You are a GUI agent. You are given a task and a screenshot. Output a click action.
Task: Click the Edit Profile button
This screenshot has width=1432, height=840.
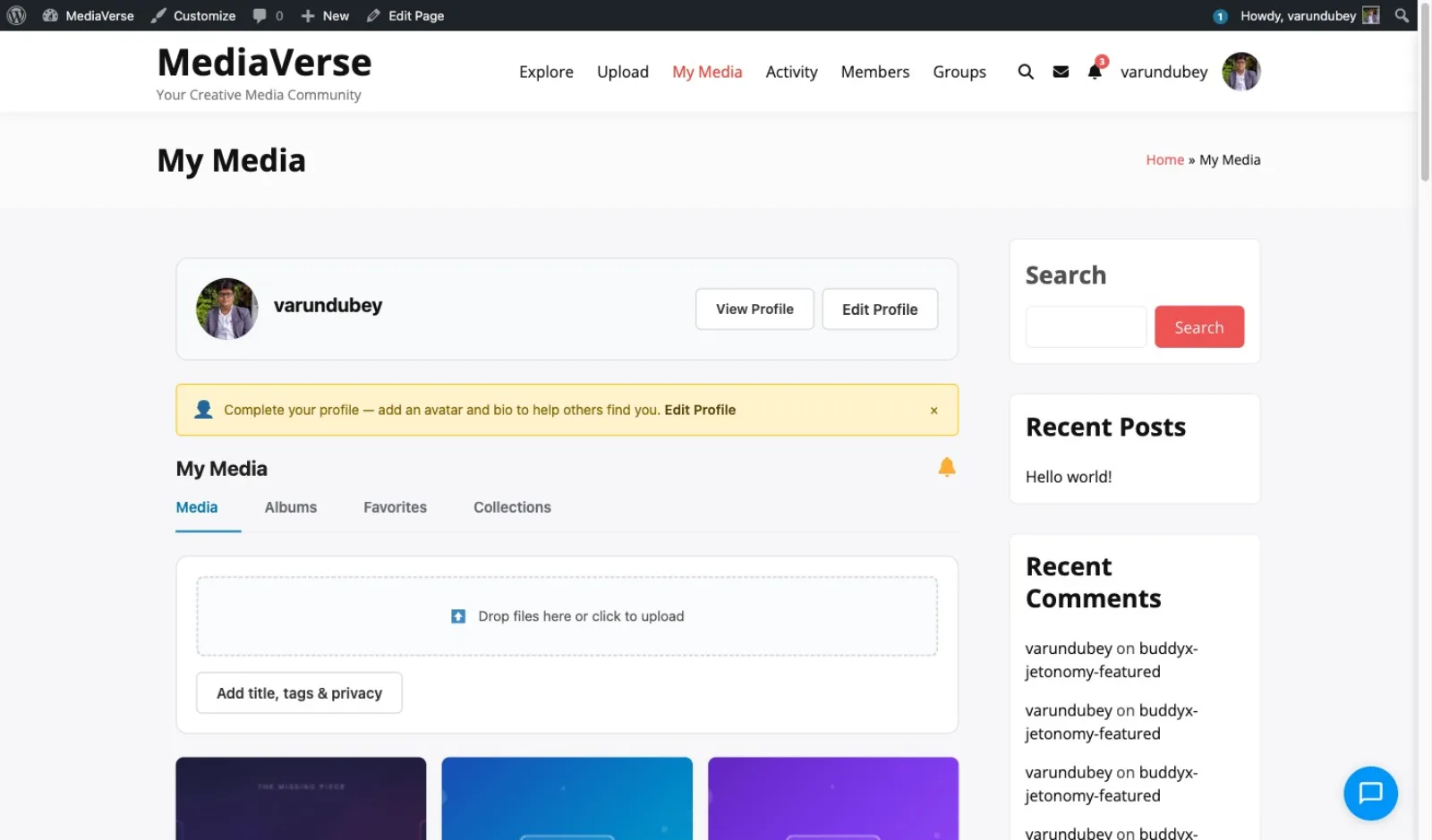pyautogui.click(x=880, y=309)
